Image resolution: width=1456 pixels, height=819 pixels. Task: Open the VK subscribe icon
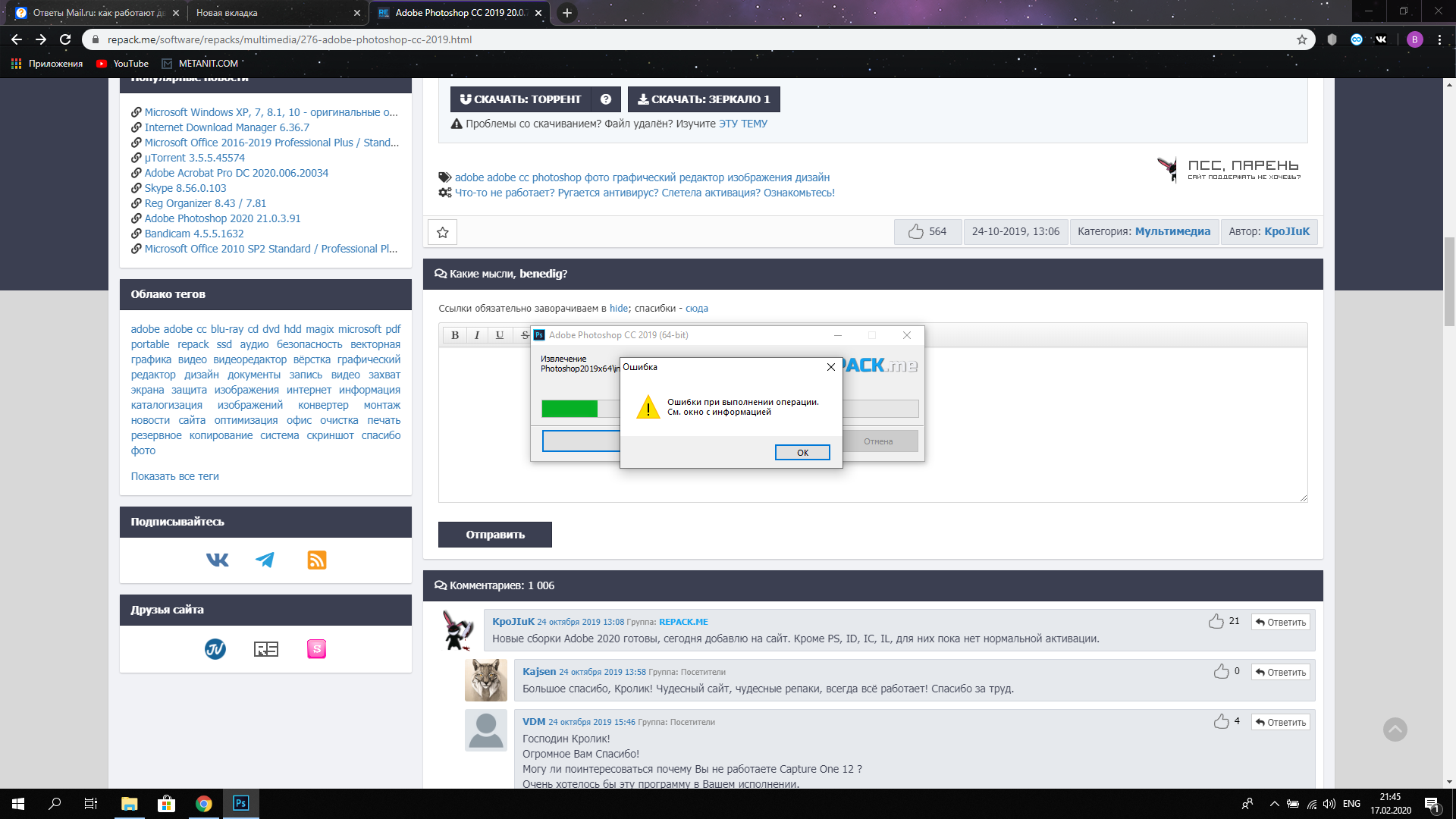[218, 560]
